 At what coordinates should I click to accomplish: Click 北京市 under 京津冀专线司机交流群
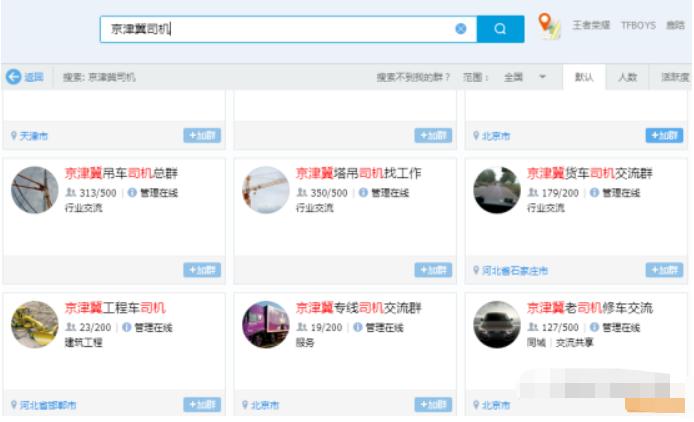pos(265,405)
